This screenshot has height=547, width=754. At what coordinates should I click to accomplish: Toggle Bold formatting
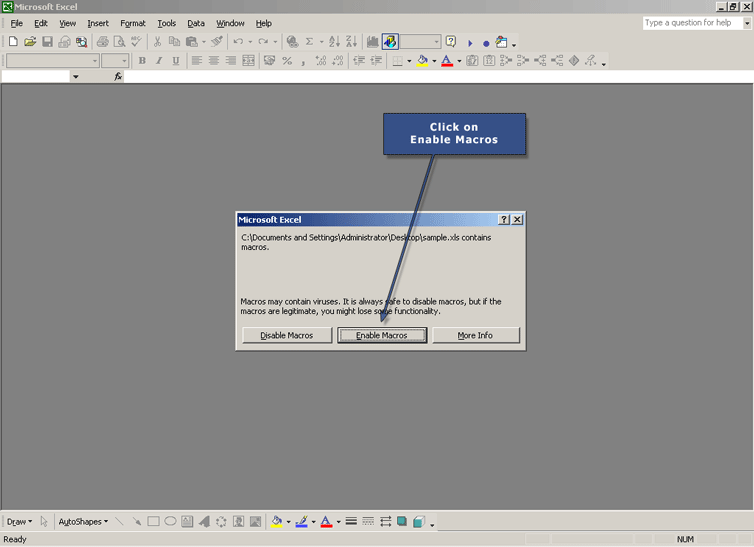pos(142,61)
